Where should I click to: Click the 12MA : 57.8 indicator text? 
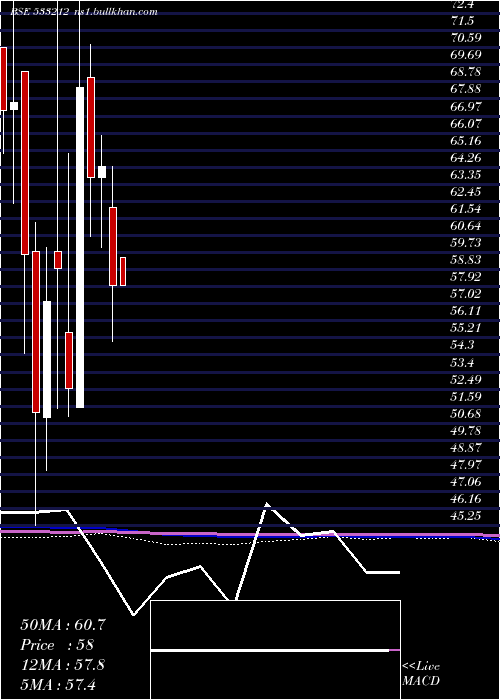pyautogui.click(x=63, y=665)
